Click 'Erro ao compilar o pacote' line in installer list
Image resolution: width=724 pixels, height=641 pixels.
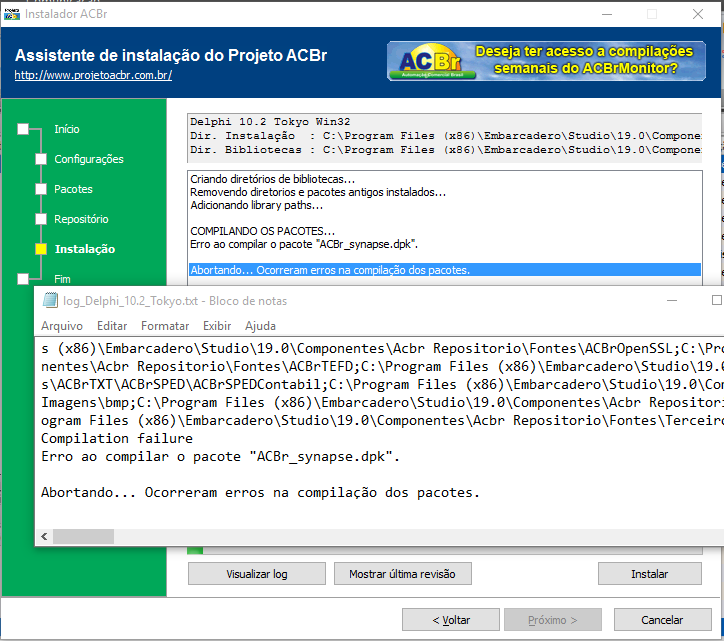[304, 244]
